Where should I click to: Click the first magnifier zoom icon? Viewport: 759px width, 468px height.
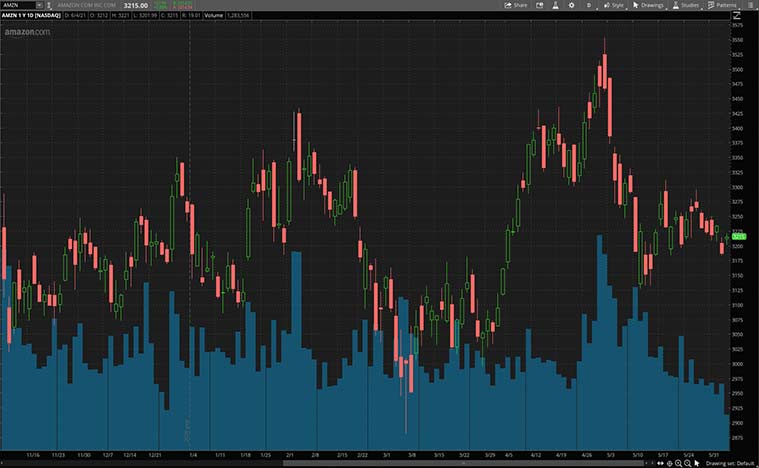(x=678, y=463)
